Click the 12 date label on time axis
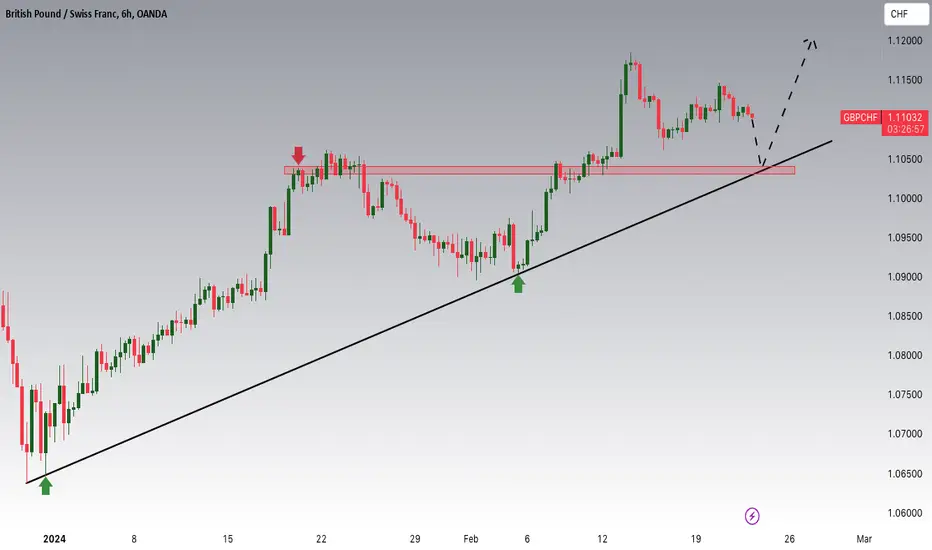Screen dimensions: 932x550 click(x=602, y=539)
